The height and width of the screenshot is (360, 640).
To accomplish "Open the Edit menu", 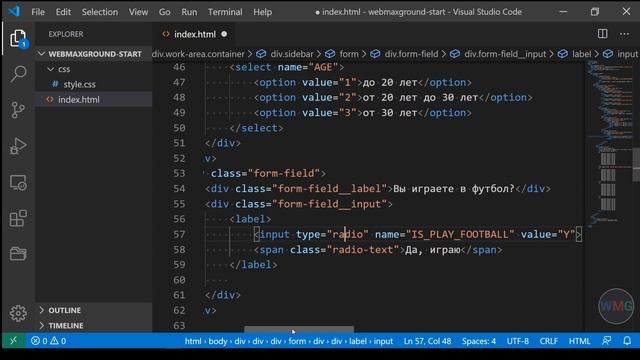I will pos(63,12).
